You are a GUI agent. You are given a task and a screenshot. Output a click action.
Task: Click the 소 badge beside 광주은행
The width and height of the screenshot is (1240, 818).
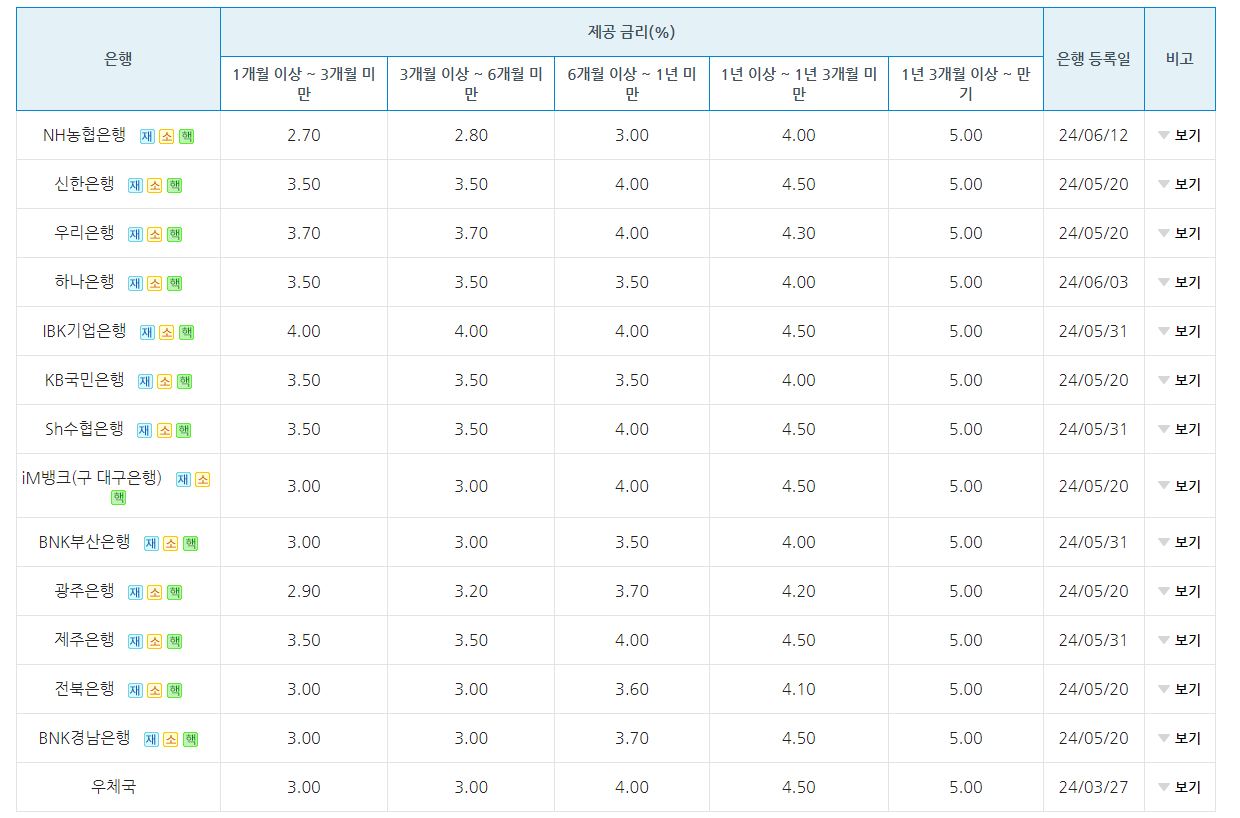point(154,592)
